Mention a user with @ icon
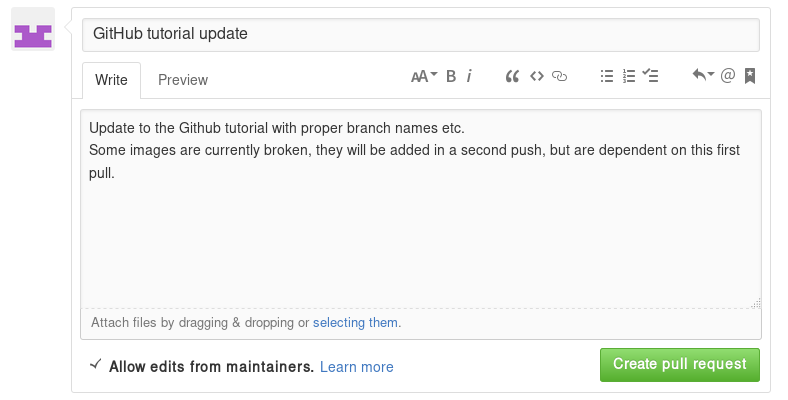 click(x=728, y=76)
